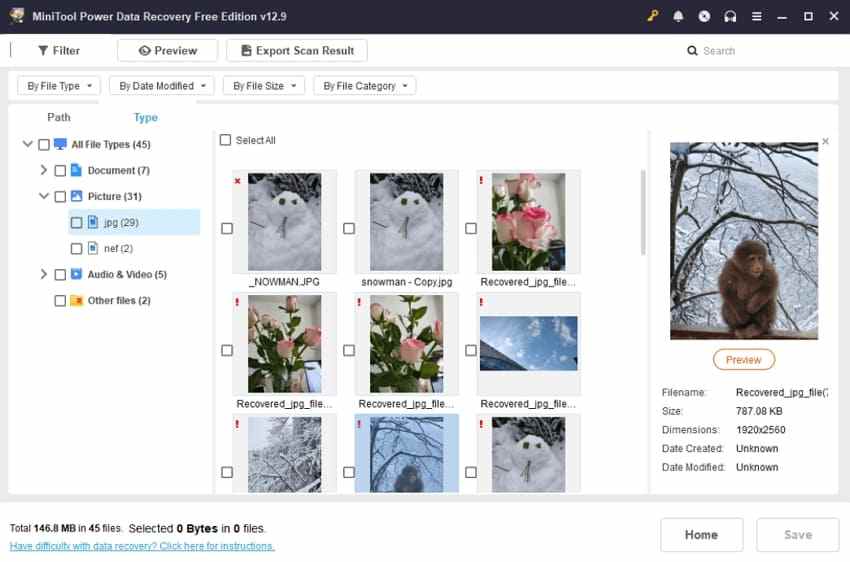Click the snowy branches photo thumbnail
850x562 pixels.
coord(285,455)
